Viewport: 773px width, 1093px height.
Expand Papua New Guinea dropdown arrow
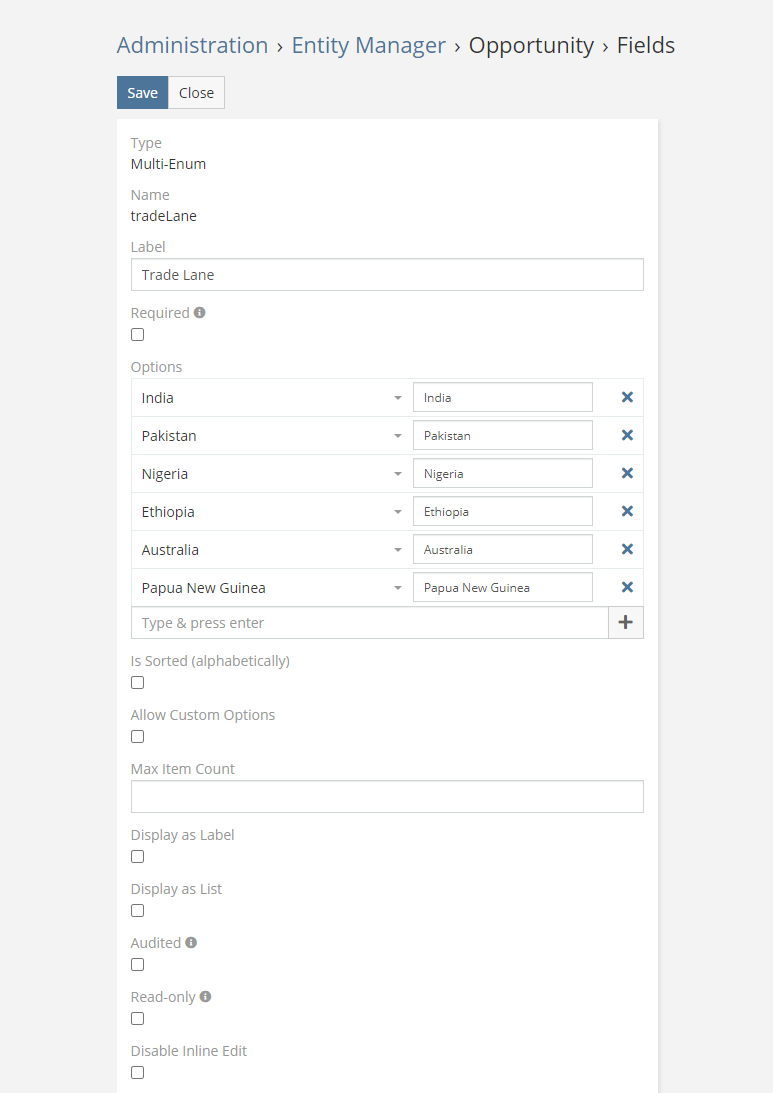pyautogui.click(x=397, y=588)
